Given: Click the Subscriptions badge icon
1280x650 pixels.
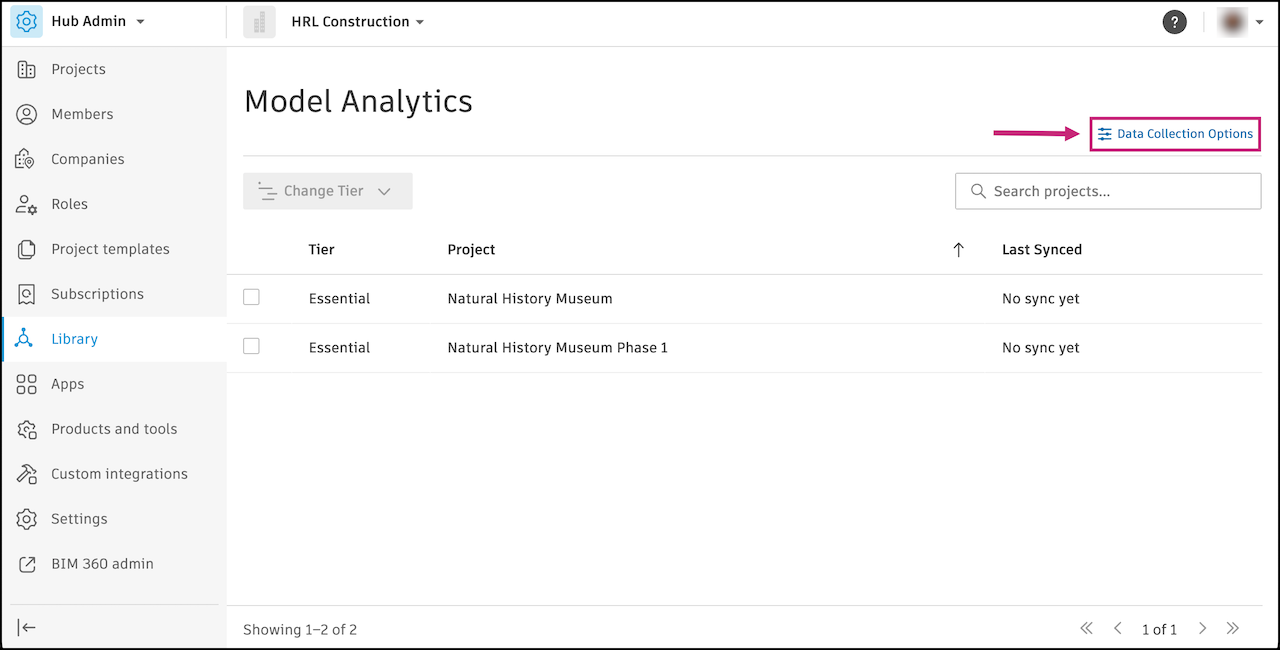Looking at the screenshot, I should 27,294.
